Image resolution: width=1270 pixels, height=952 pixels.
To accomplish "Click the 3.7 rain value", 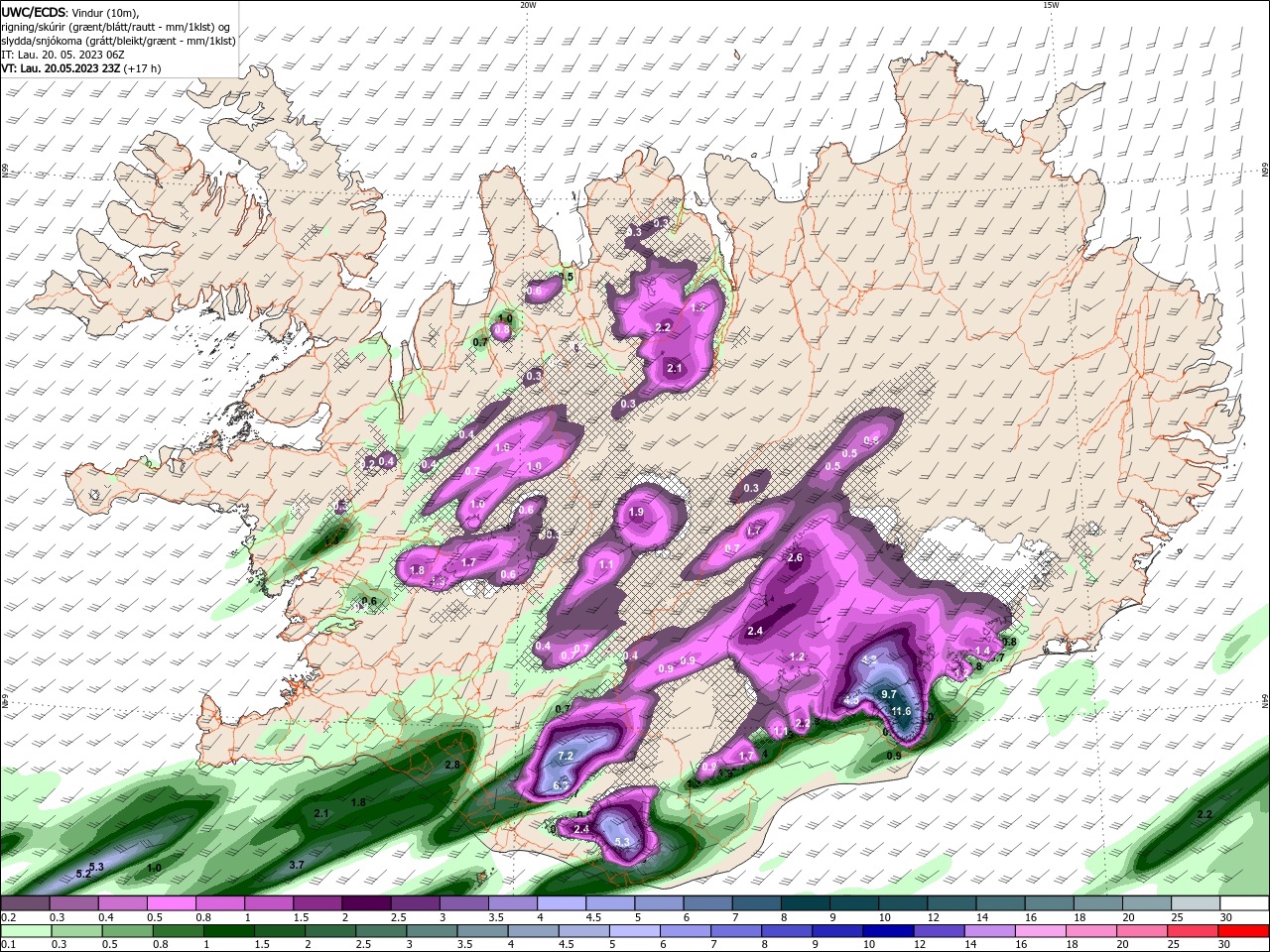I will coord(296,866).
